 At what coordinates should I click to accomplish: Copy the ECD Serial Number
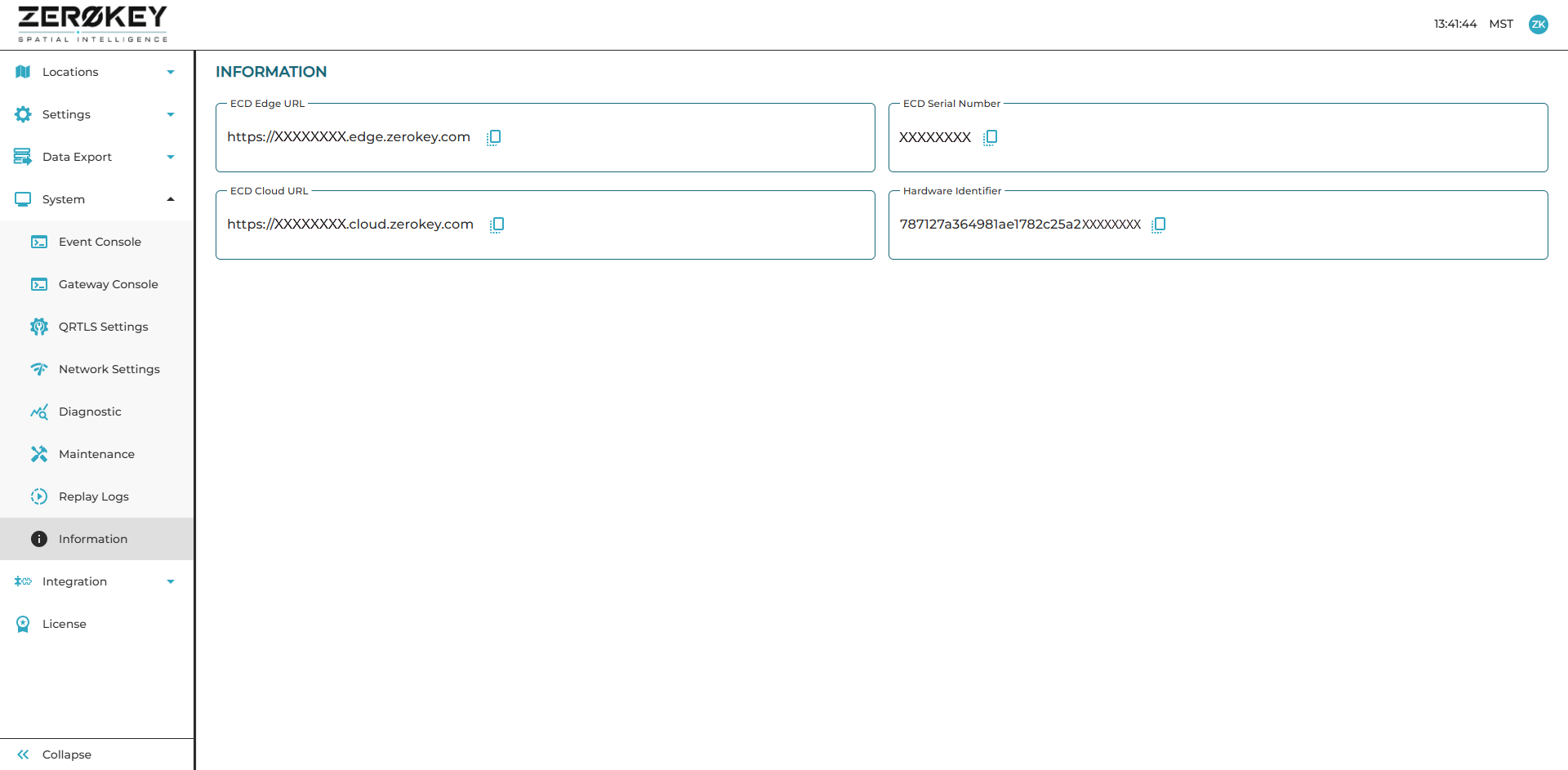[x=990, y=137]
